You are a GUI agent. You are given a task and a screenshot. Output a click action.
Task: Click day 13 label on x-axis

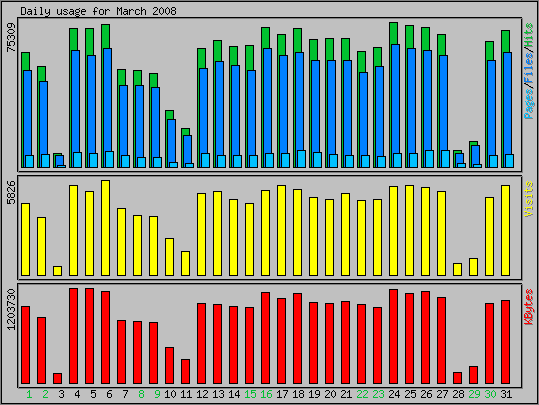[218, 394]
